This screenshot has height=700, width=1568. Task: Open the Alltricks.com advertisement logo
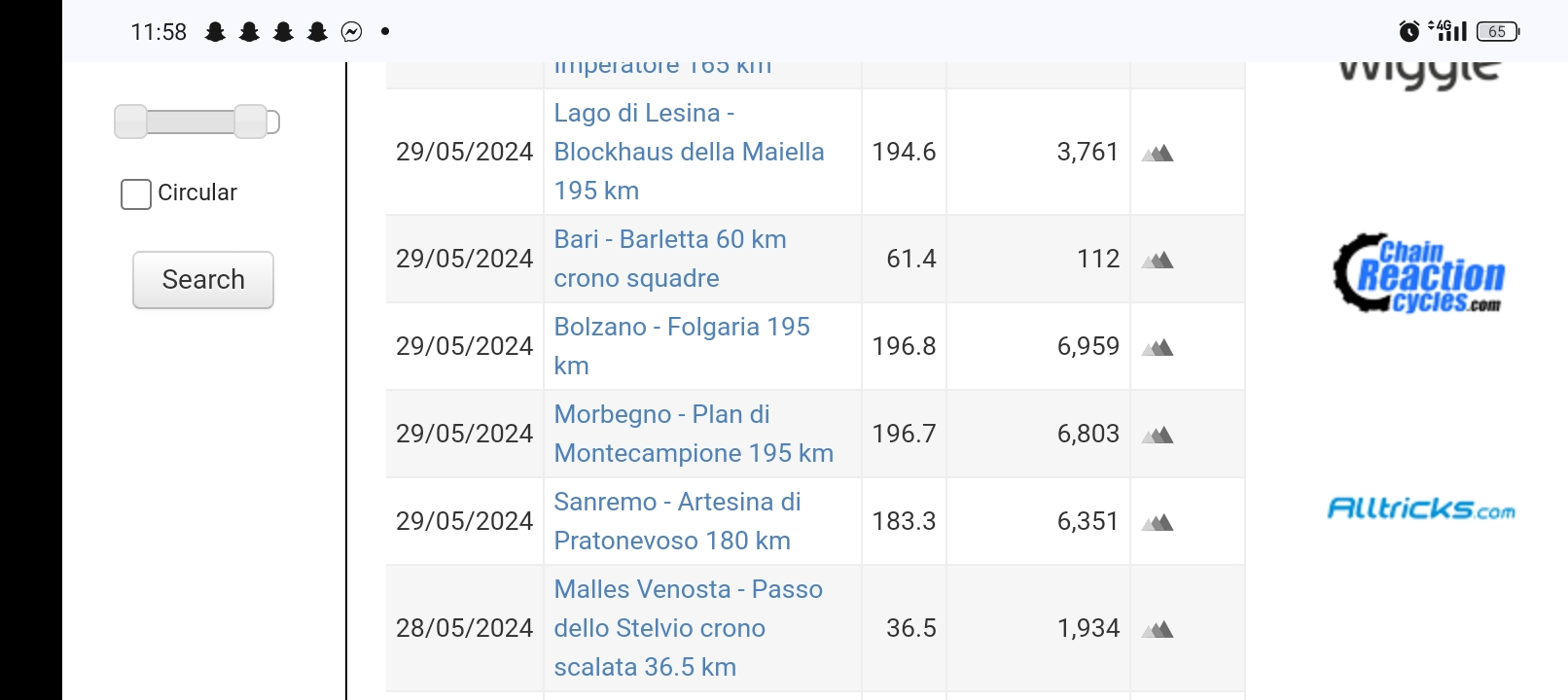click(x=1421, y=508)
